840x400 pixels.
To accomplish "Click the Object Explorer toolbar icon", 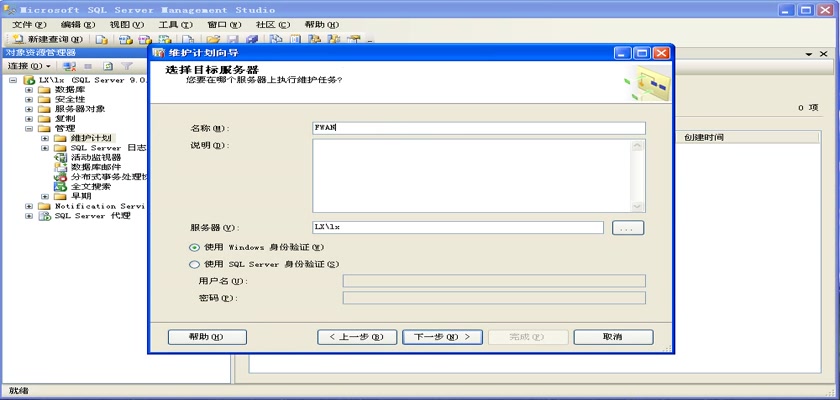I will click(x=314, y=39).
